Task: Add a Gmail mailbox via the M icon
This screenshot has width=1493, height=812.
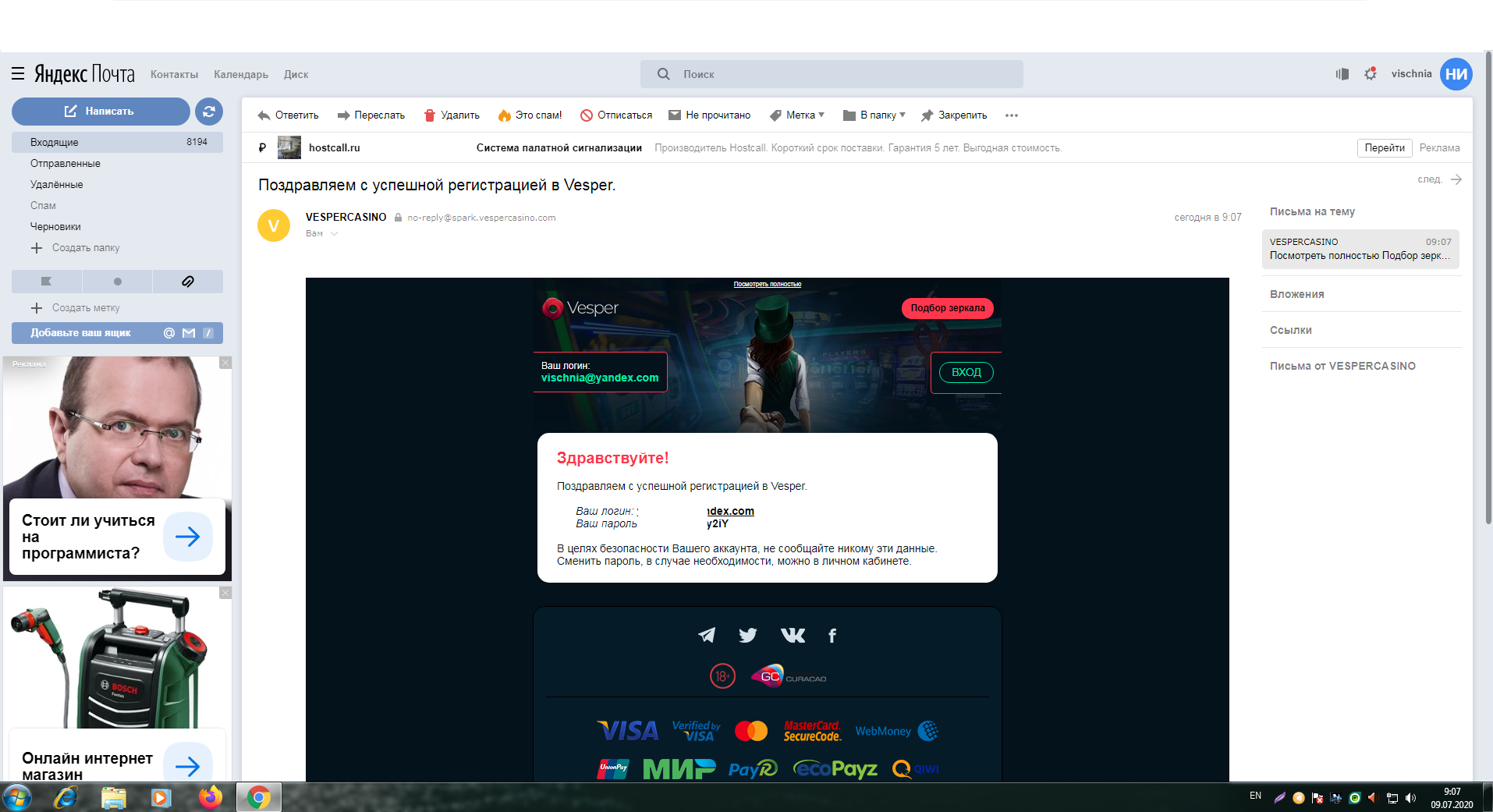Action: point(189,333)
